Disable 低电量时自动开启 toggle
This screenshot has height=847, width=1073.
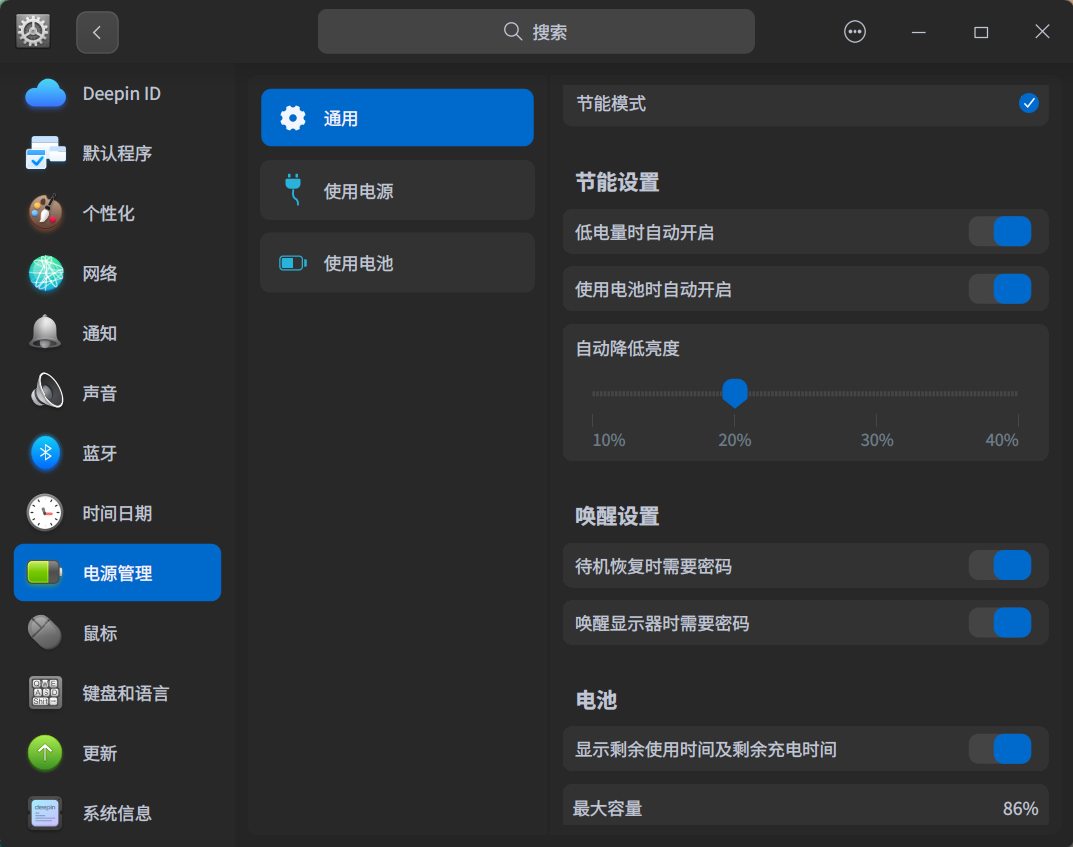[x=1000, y=231]
